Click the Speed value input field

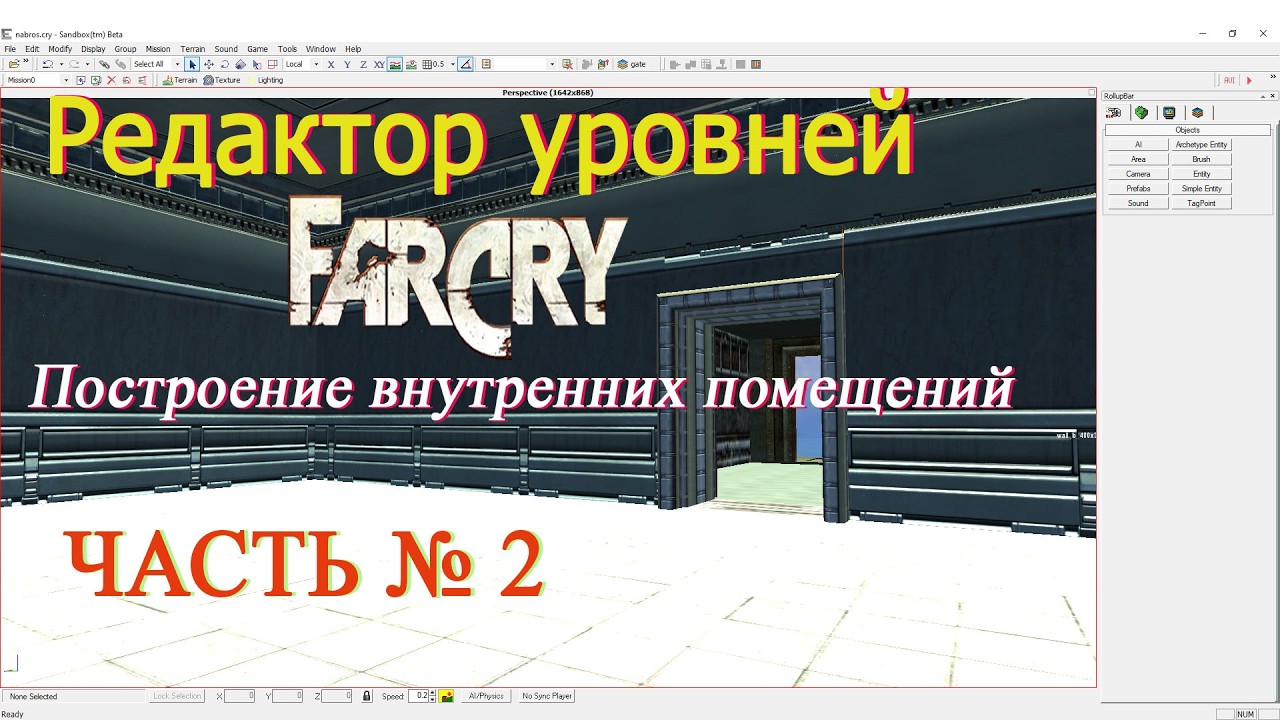point(418,696)
